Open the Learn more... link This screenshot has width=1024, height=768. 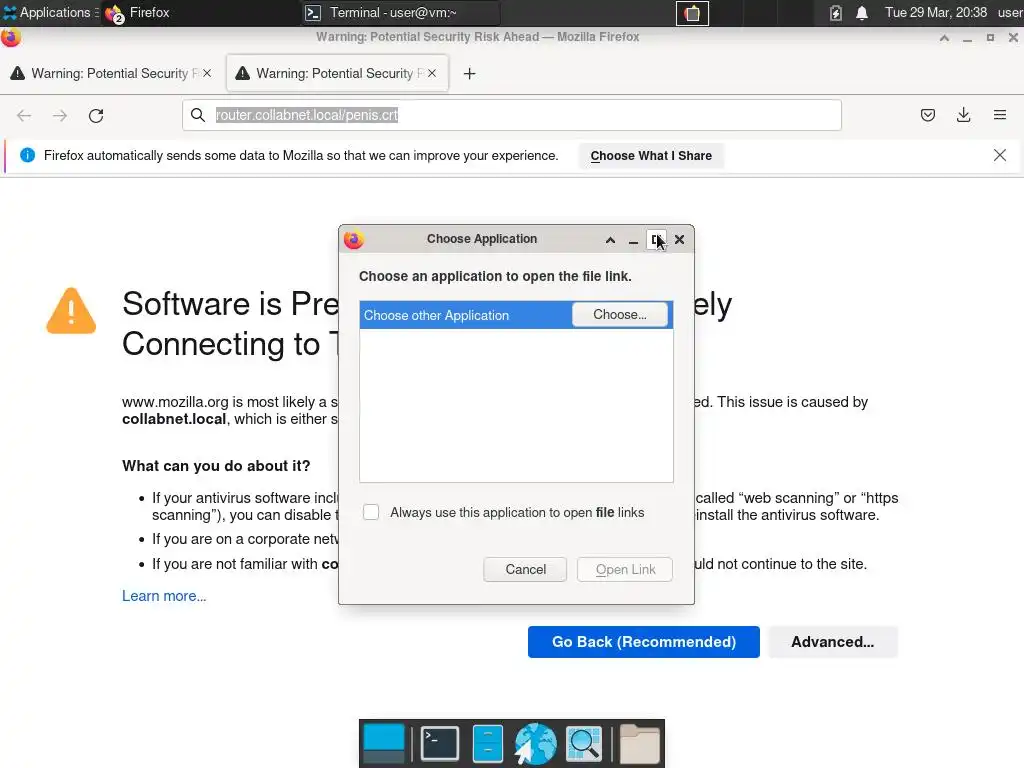[x=164, y=596]
